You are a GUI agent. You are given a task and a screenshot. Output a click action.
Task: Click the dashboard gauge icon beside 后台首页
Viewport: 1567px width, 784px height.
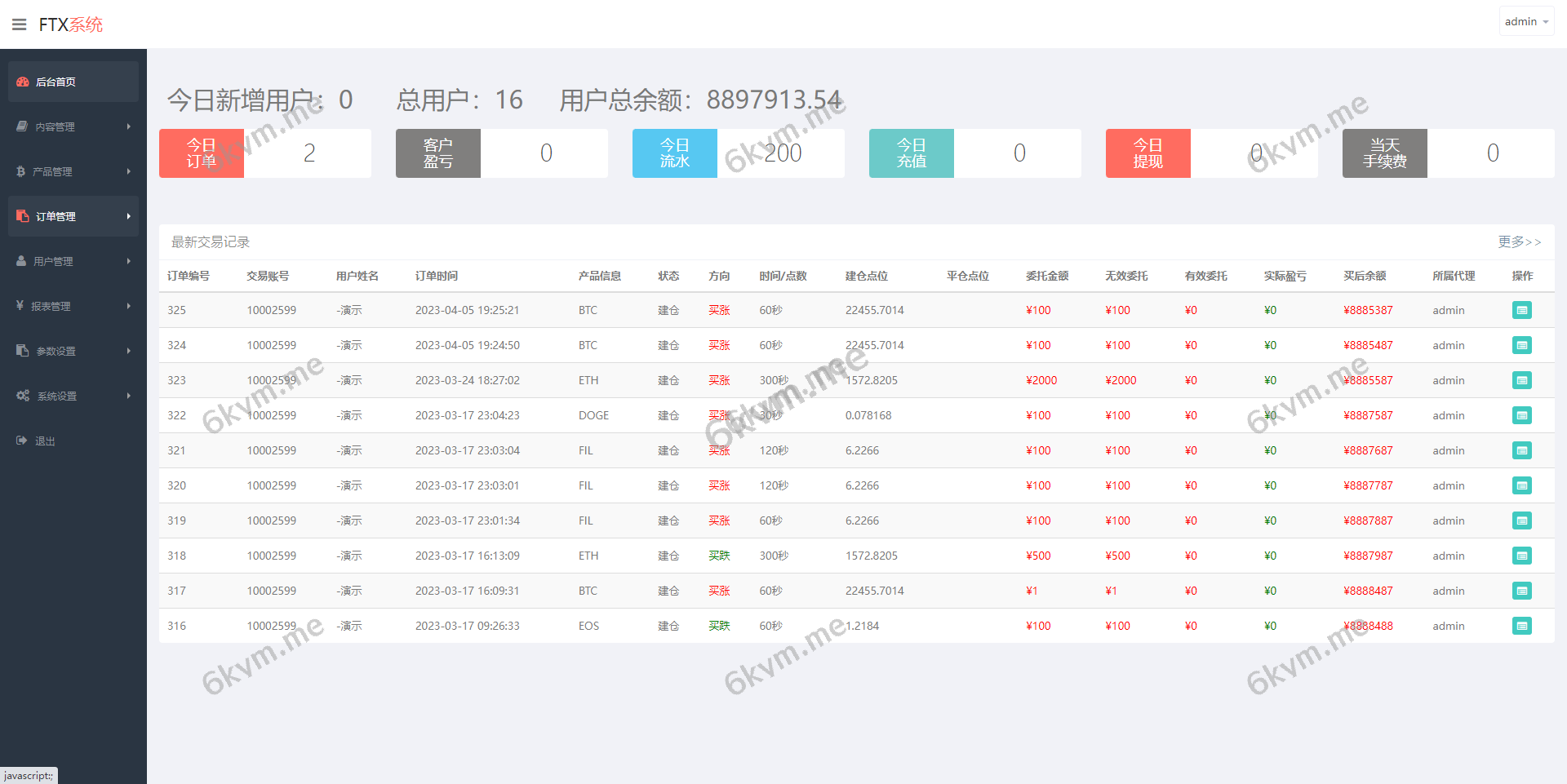click(x=22, y=82)
